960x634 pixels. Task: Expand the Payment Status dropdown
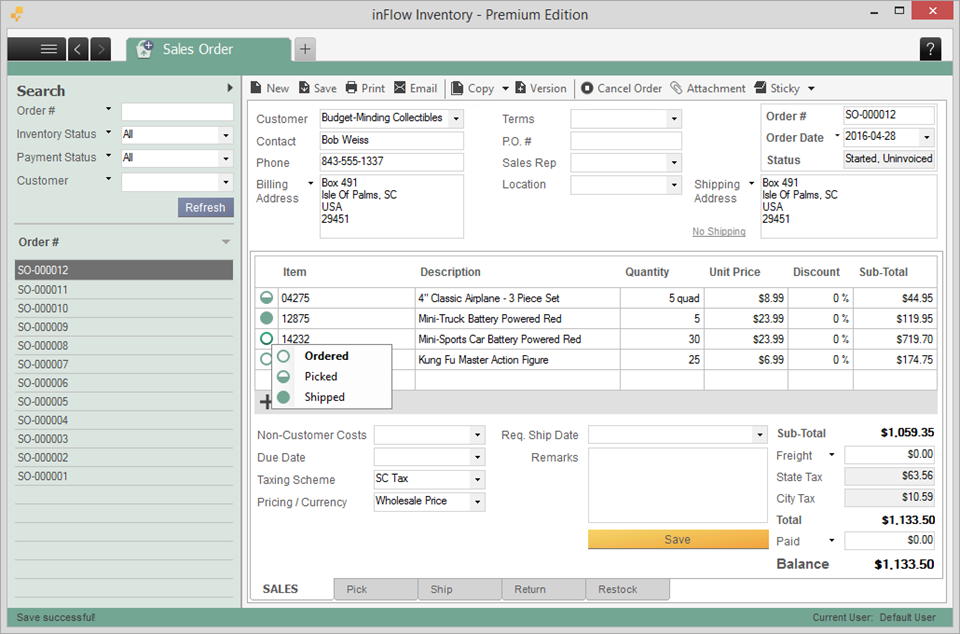pyautogui.click(x=226, y=158)
